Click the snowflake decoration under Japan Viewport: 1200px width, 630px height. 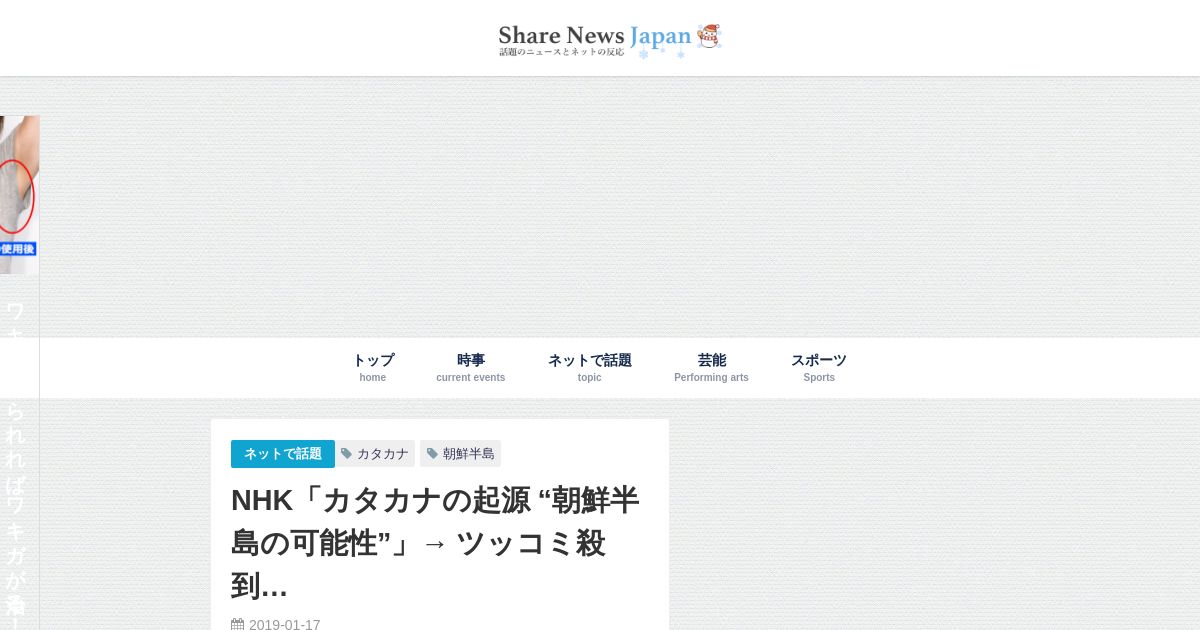point(644,54)
